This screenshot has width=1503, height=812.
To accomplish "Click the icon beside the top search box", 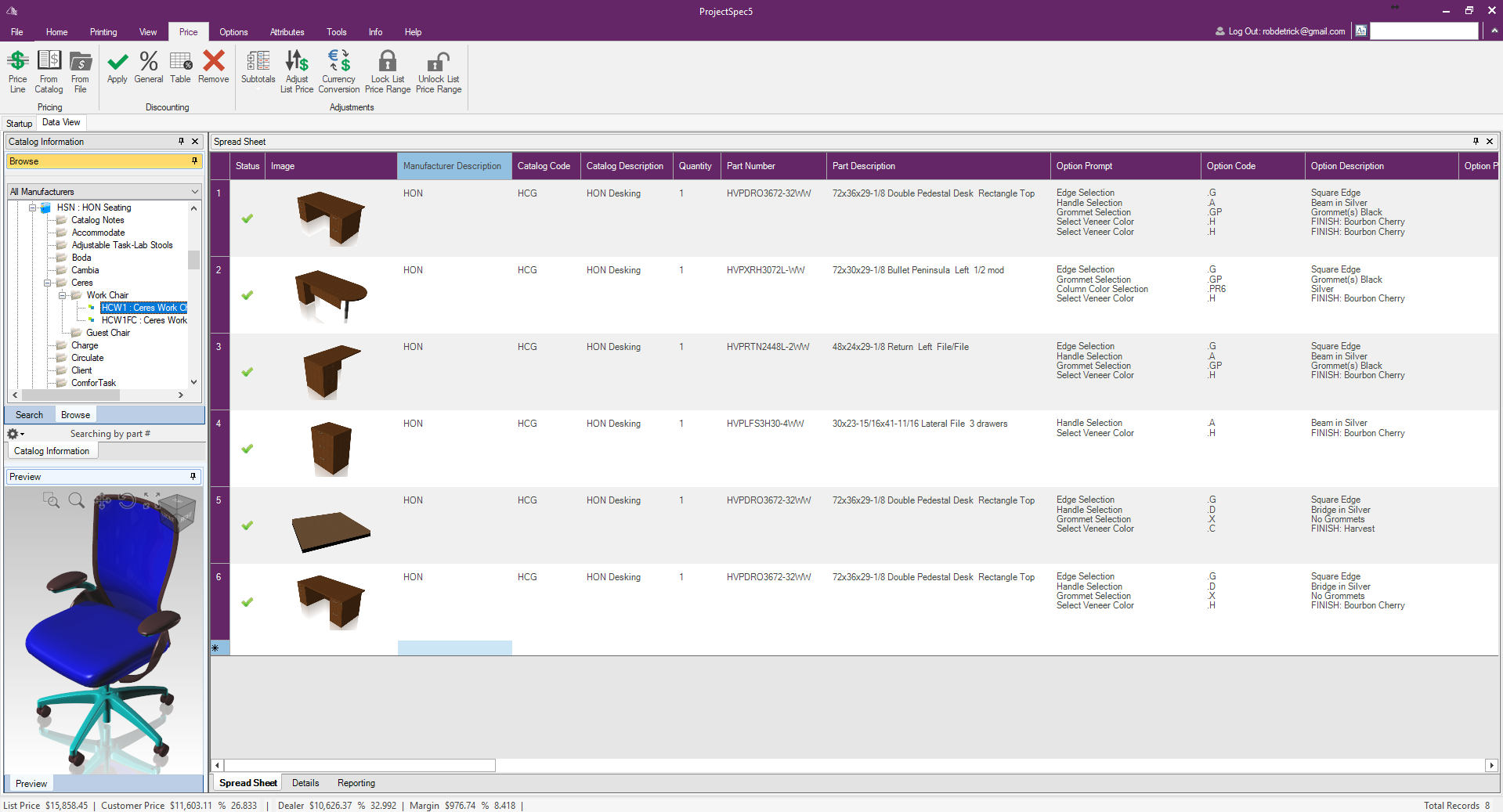I will point(1361,31).
